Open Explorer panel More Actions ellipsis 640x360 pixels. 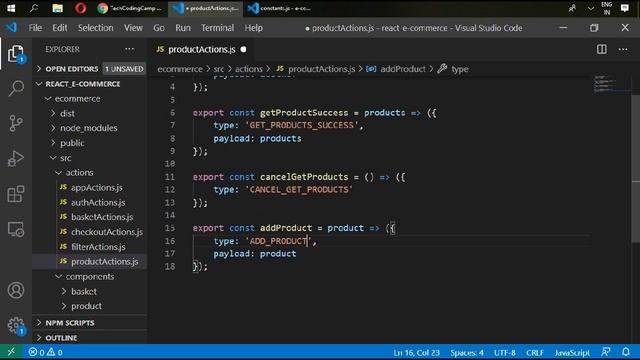129,49
